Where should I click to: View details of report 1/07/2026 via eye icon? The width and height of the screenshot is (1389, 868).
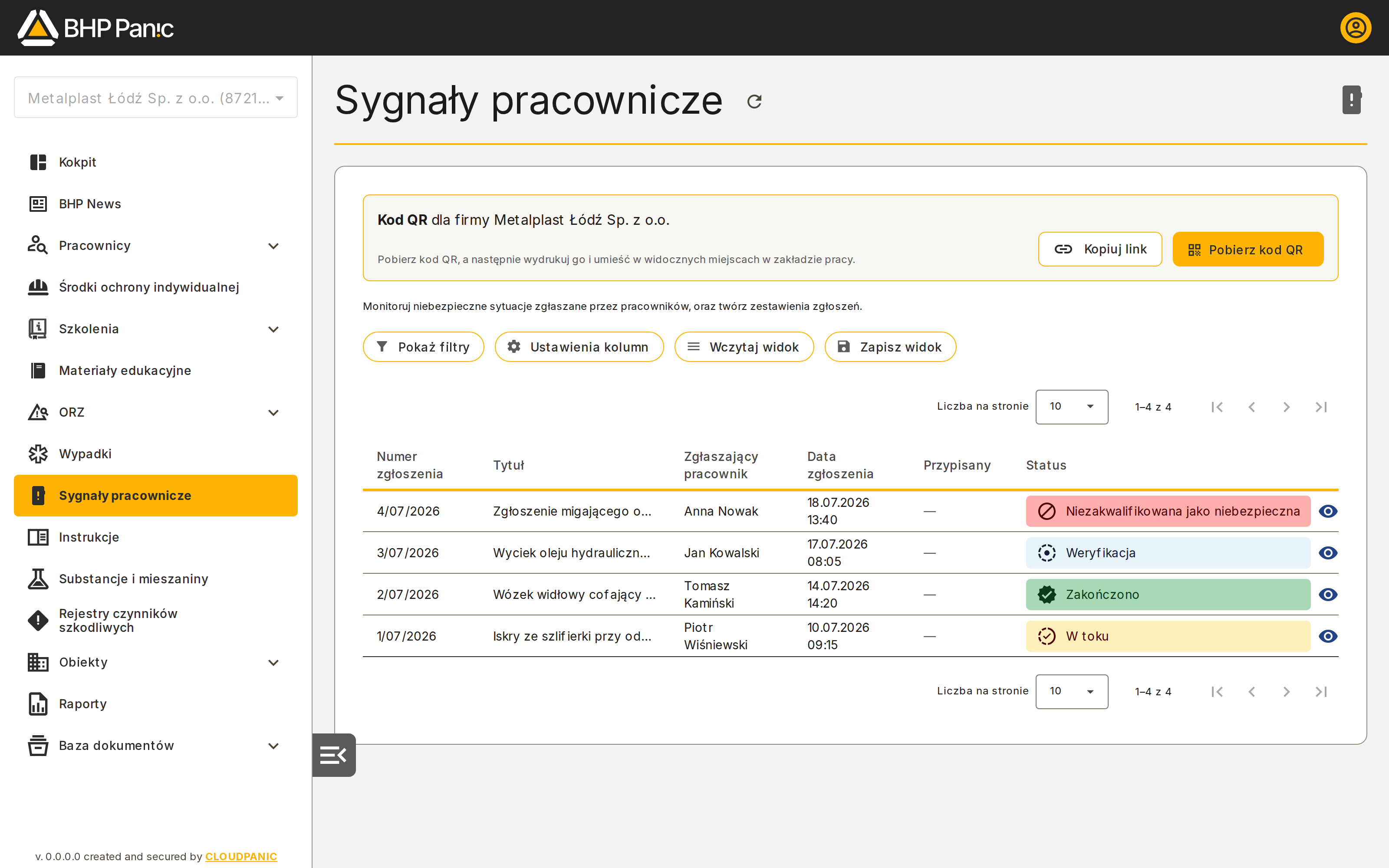click(x=1328, y=636)
